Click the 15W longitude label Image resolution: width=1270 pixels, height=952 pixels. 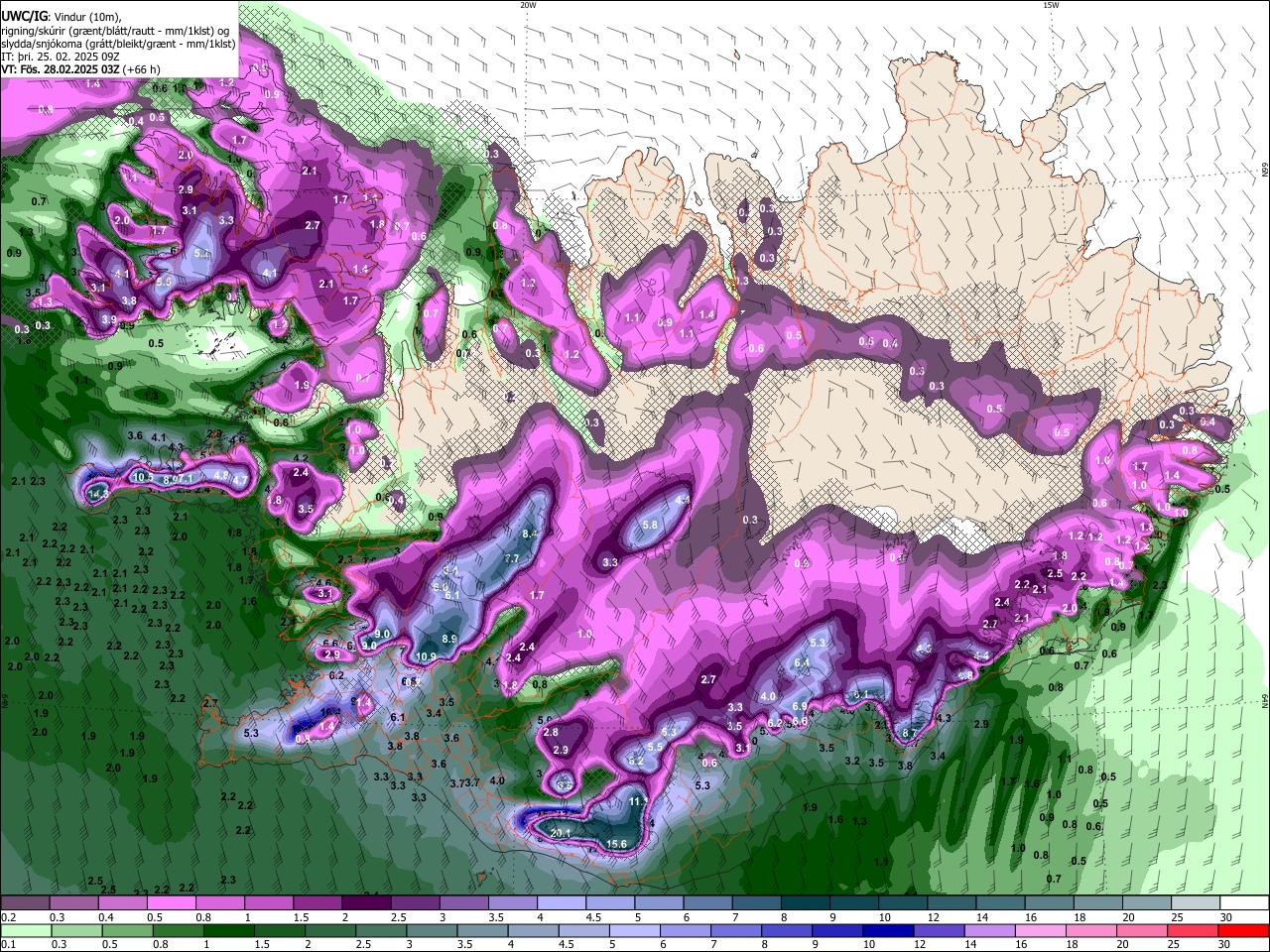[1051, 5]
